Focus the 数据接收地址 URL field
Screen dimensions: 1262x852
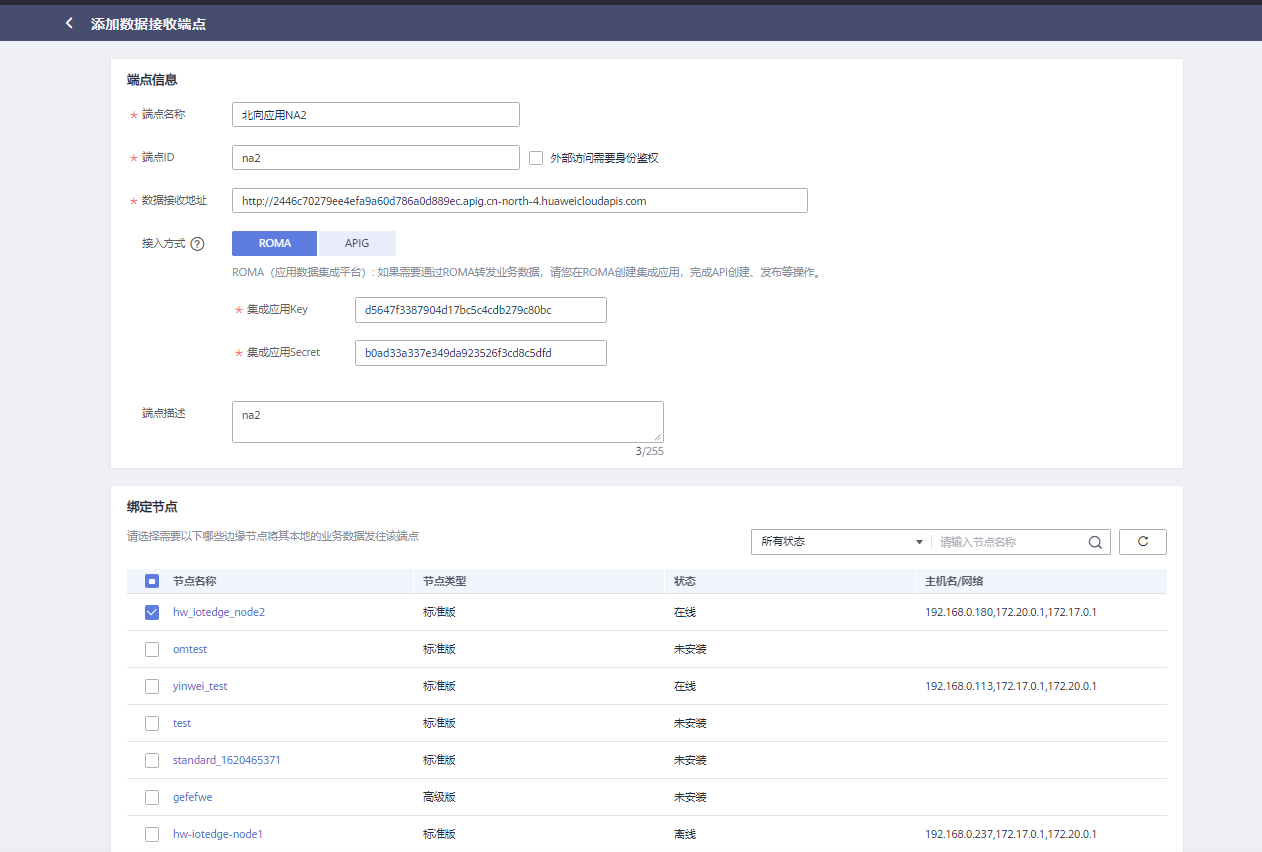[x=520, y=201]
